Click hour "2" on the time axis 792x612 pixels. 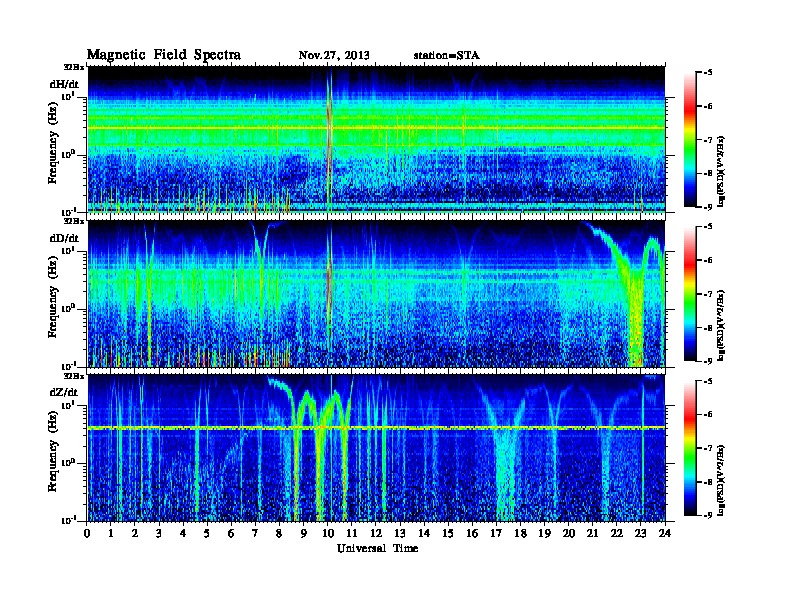[x=135, y=533]
